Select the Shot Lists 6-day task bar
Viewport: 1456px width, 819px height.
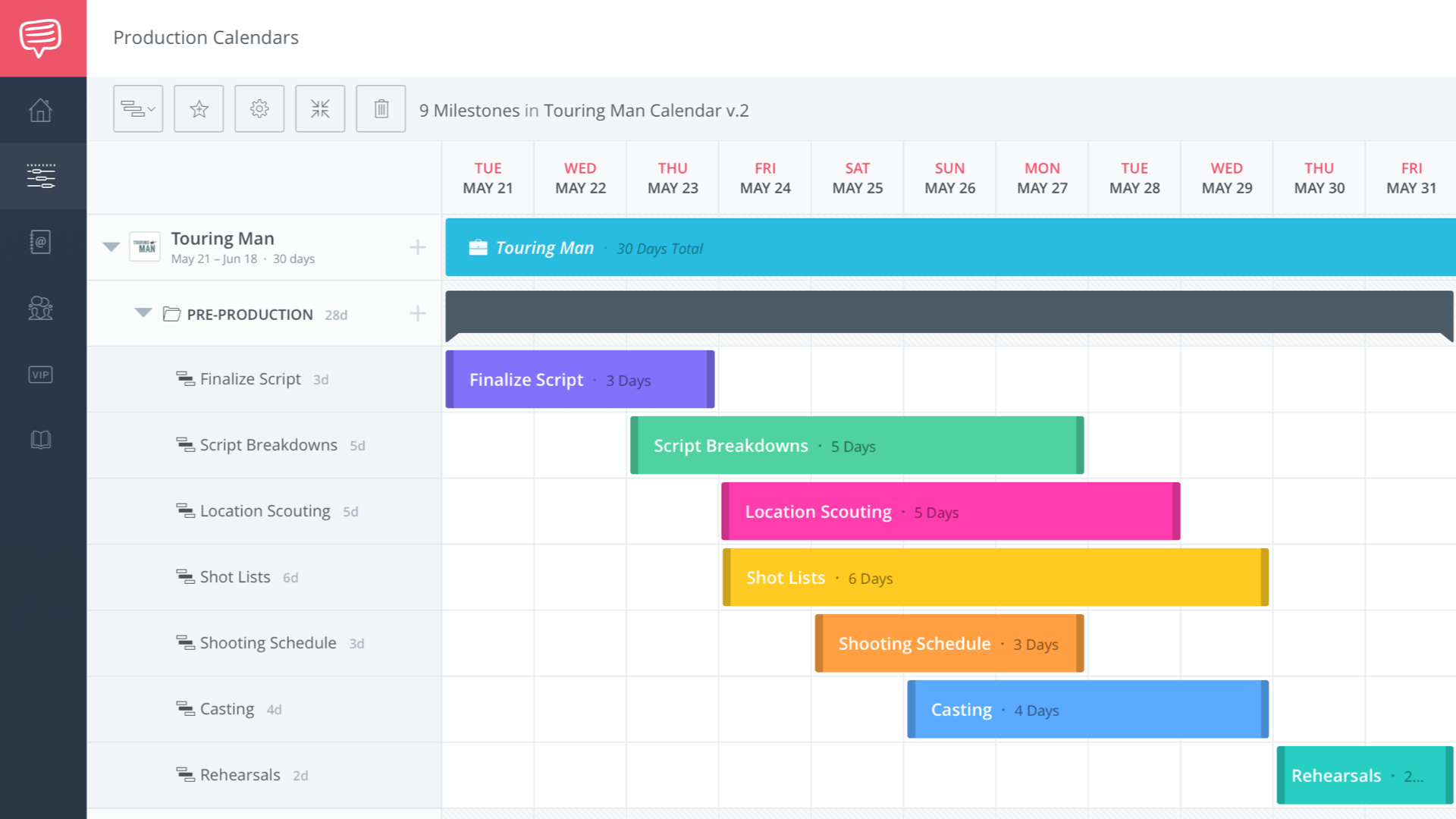click(993, 578)
